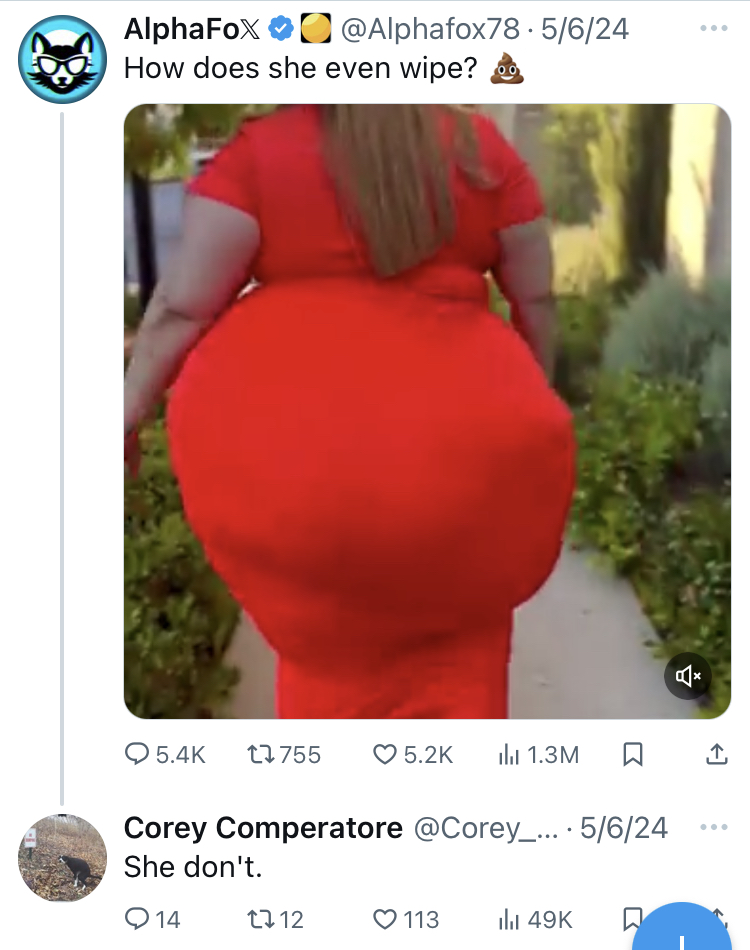Open Corey Comperatore profile picture

click(62, 858)
